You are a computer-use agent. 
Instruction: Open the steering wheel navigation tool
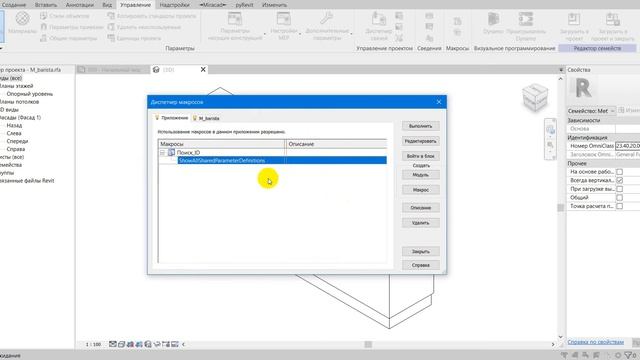pyautogui.click(x=550, y=130)
